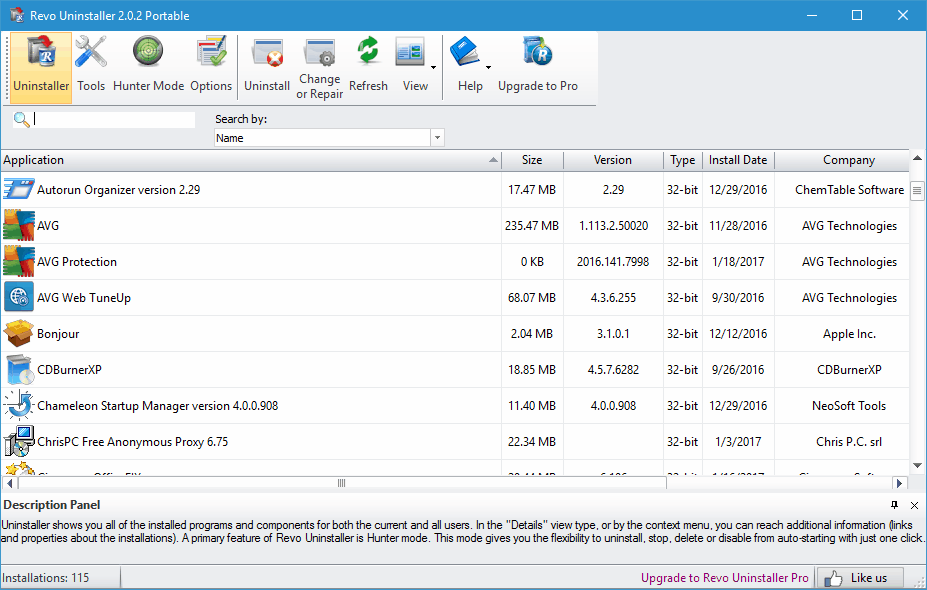Pin the Description Panel

(894, 505)
